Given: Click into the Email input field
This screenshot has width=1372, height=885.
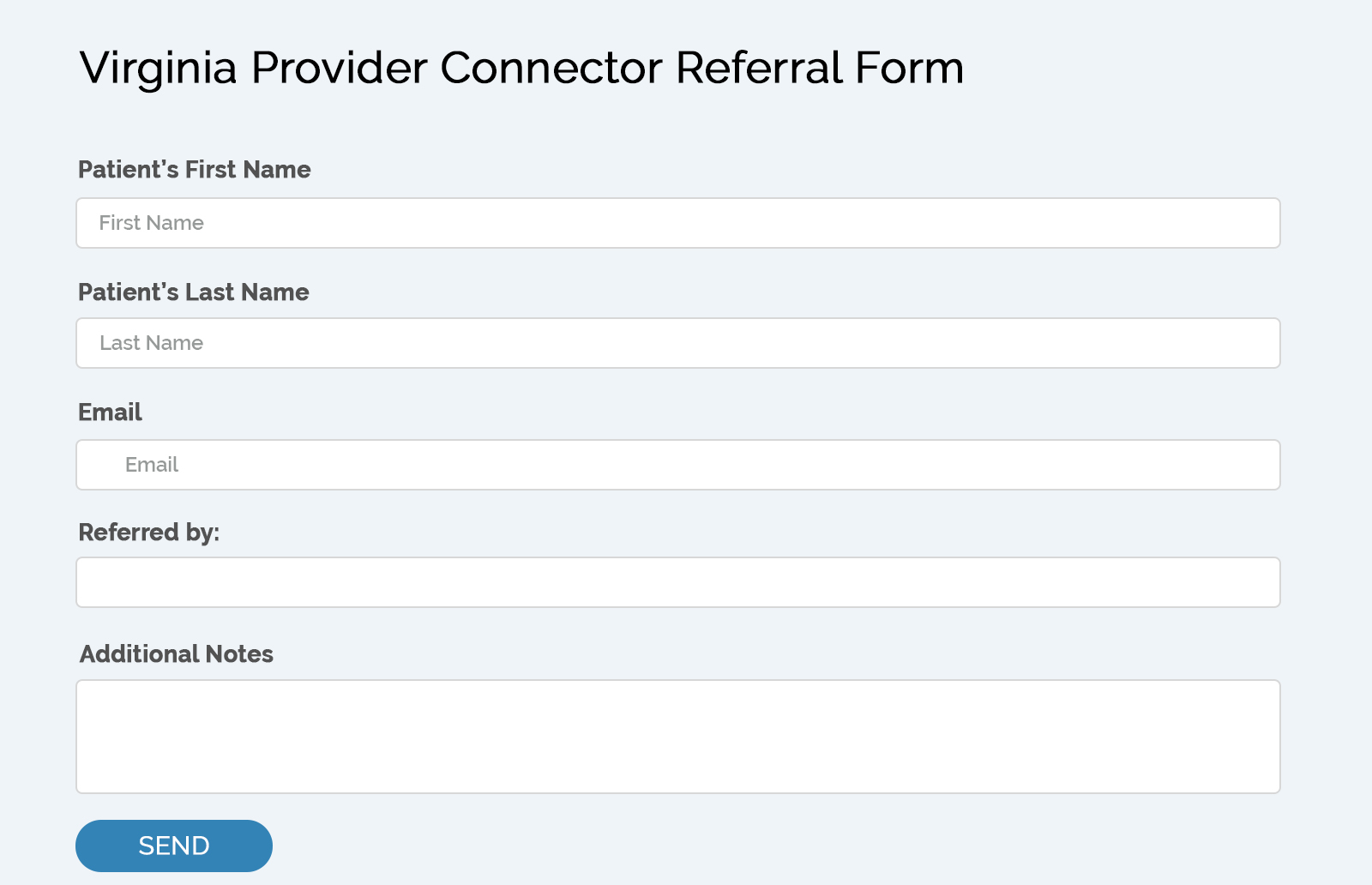Looking at the screenshot, I should click(677, 465).
